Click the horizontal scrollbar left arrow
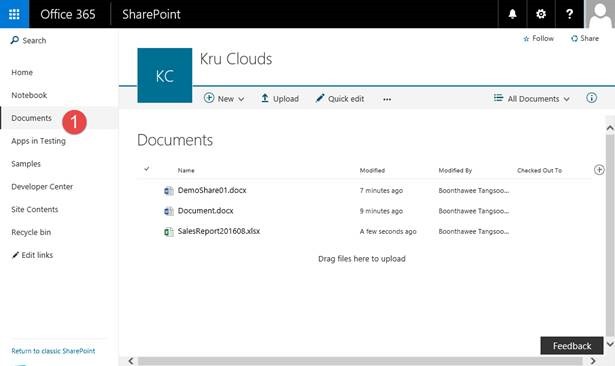The image size is (615, 366). 131,361
